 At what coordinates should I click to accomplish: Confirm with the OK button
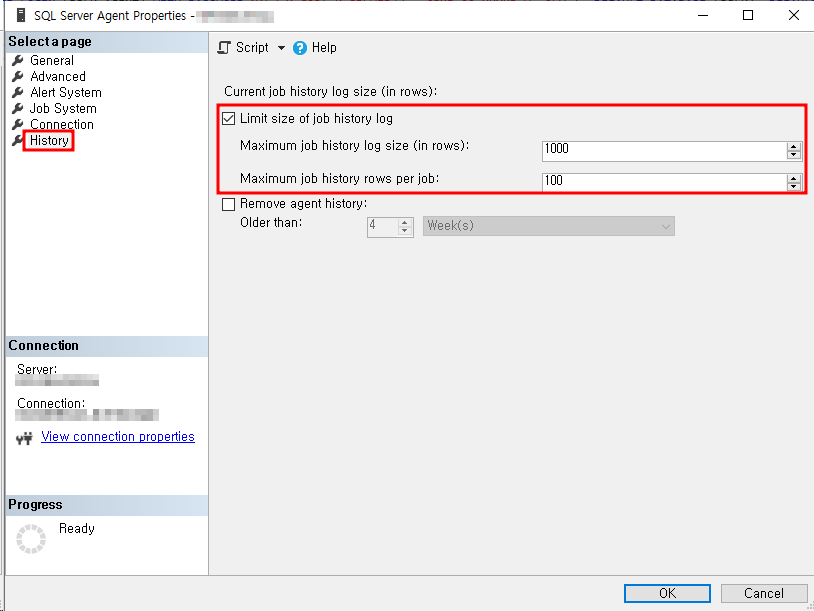[667, 593]
